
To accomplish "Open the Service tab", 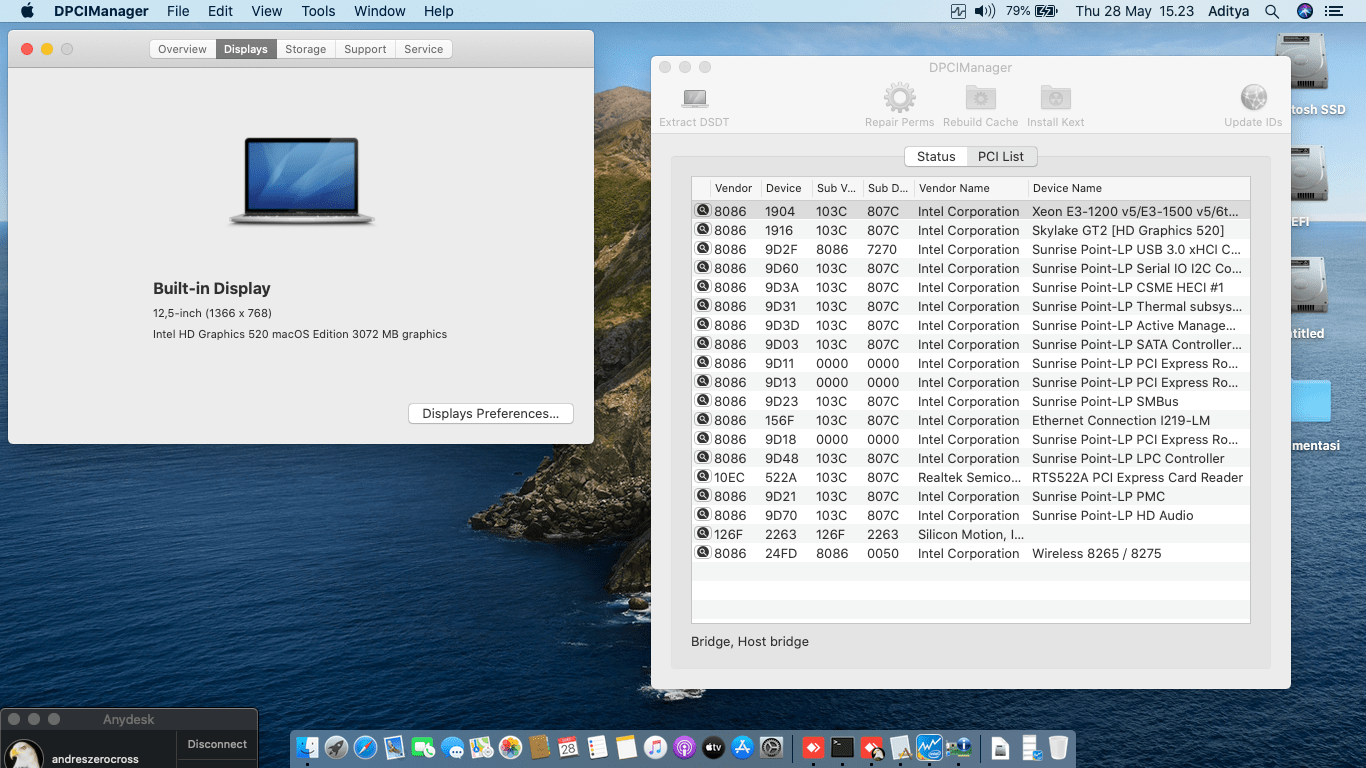I will [x=424, y=49].
